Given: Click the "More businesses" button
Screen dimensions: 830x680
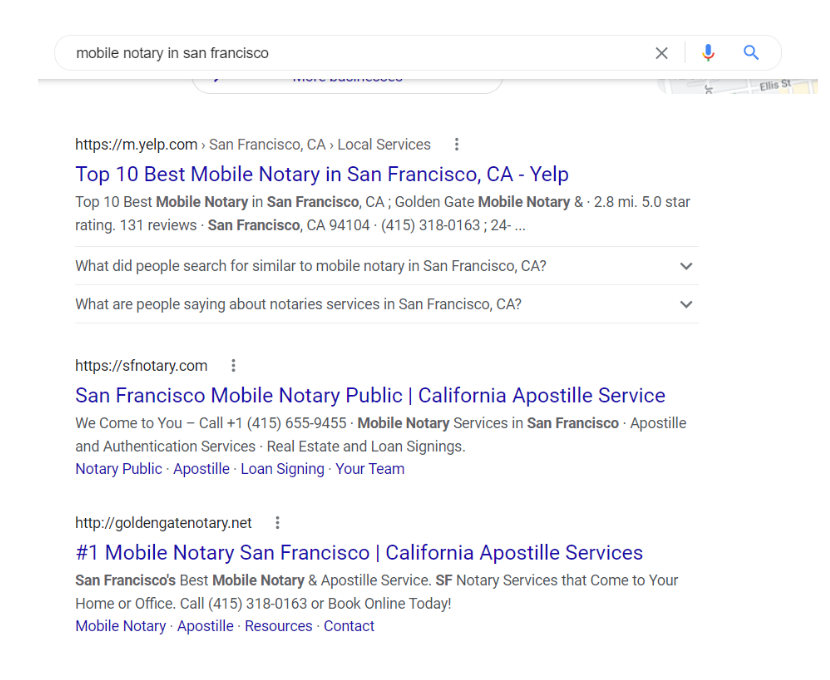Looking at the screenshot, I should [x=347, y=81].
